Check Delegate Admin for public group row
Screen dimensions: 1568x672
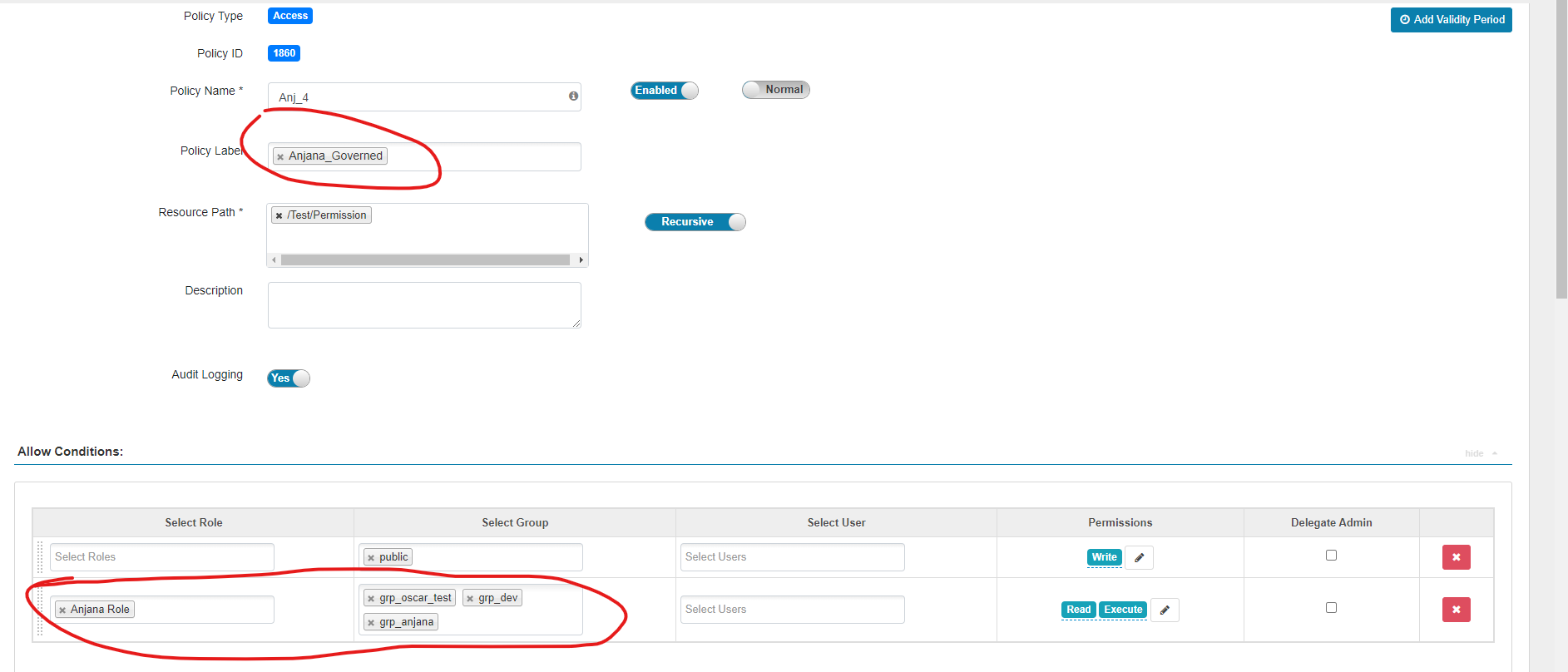pos(1331,556)
